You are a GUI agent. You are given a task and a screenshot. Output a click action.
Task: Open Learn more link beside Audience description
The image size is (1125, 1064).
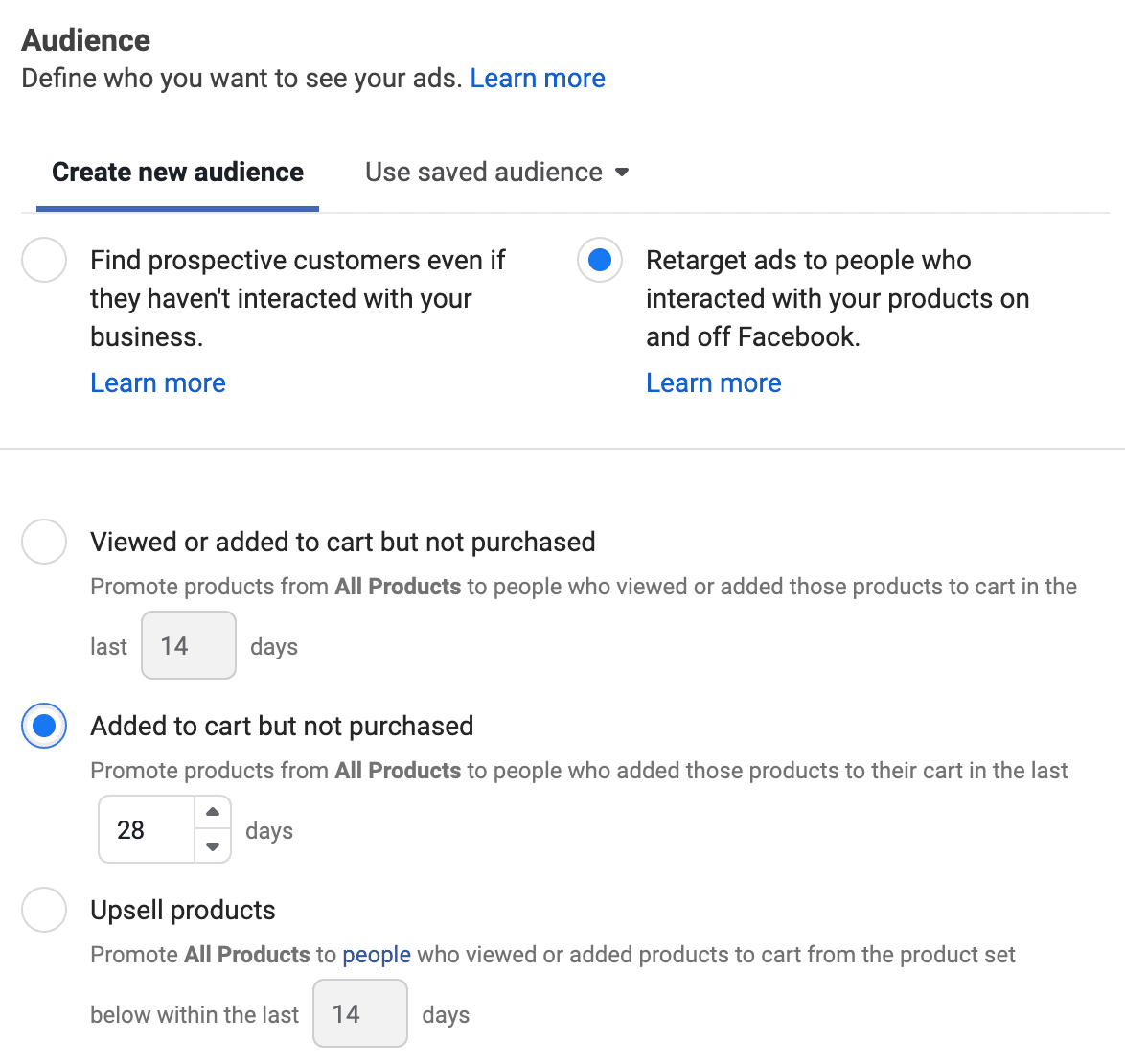click(x=538, y=79)
